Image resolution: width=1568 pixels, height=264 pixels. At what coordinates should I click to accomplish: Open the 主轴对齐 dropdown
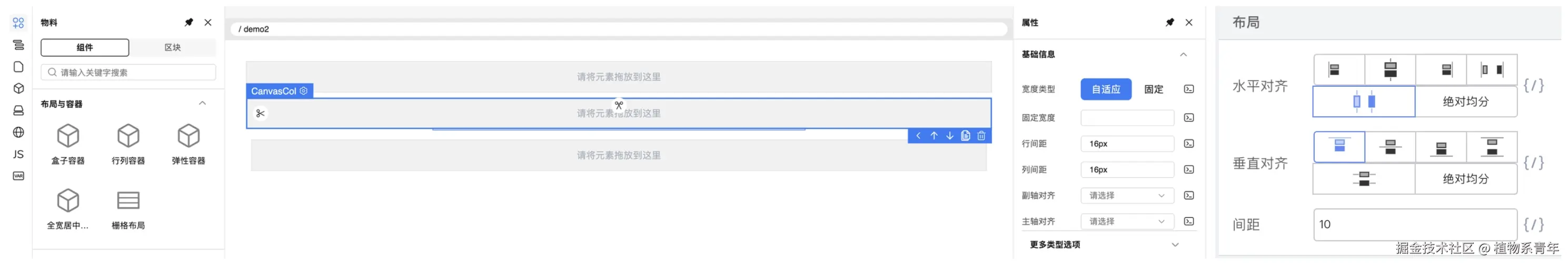tap(1127, 221)
